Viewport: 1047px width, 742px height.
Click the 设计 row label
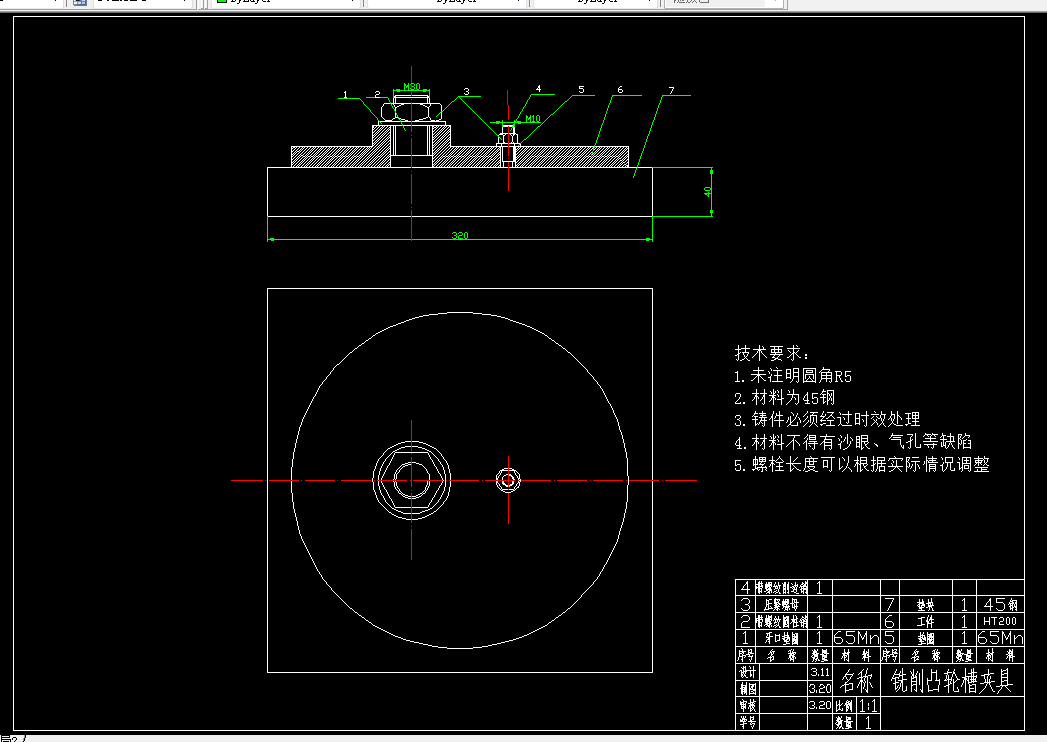[x=748, y=673]
